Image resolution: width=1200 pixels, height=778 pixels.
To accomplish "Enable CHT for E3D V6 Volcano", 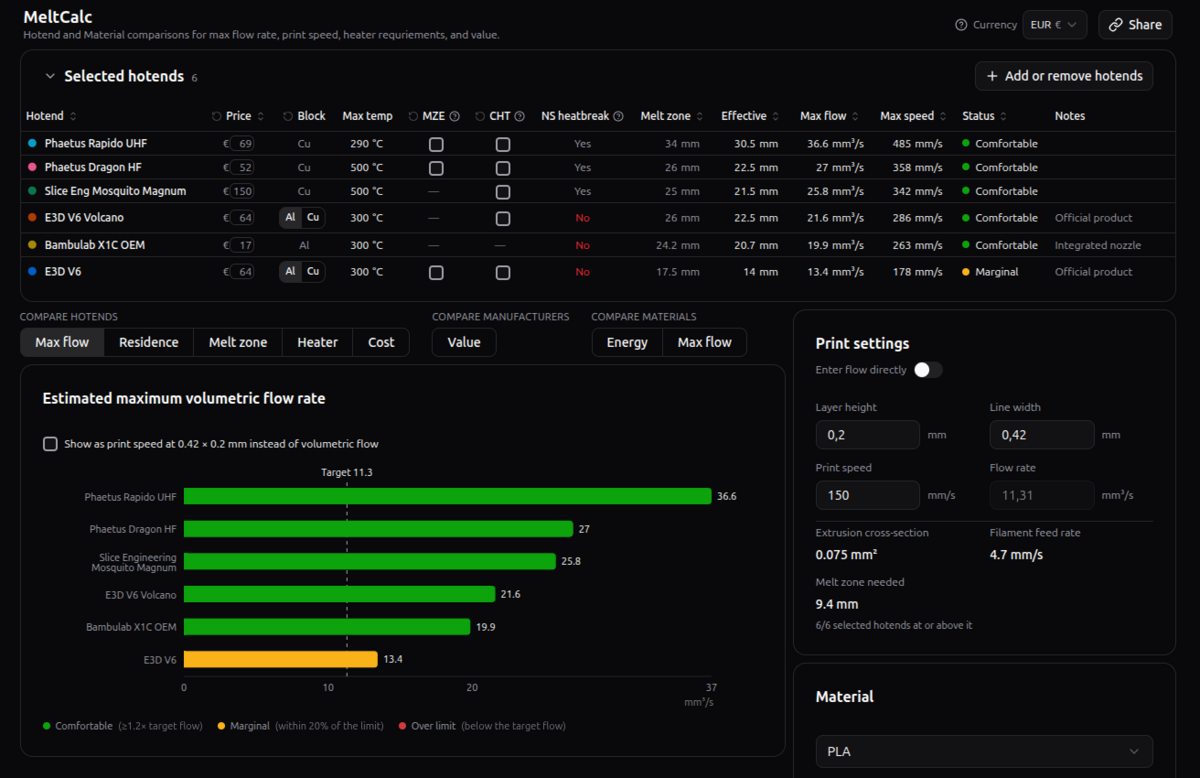I will pos(503,218).
